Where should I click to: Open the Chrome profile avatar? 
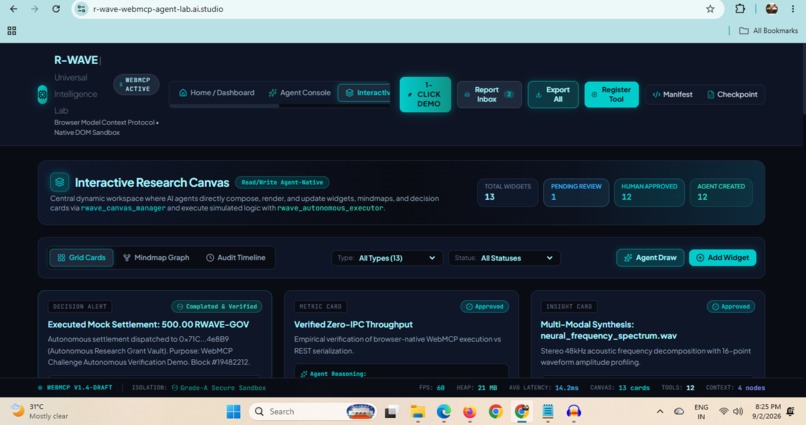point(771,9)
